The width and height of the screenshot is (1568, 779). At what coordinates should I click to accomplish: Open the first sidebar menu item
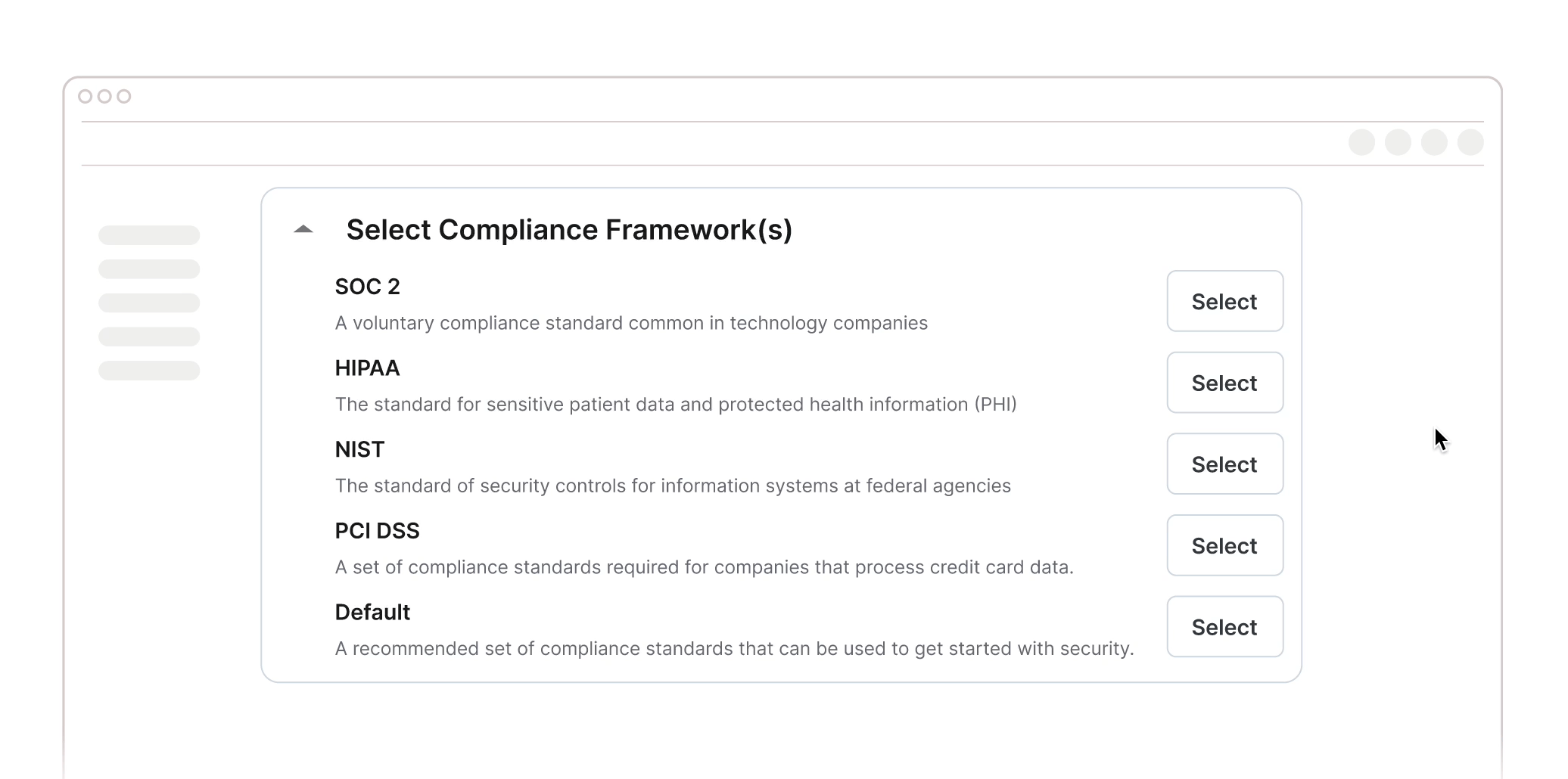click(149, 235)
